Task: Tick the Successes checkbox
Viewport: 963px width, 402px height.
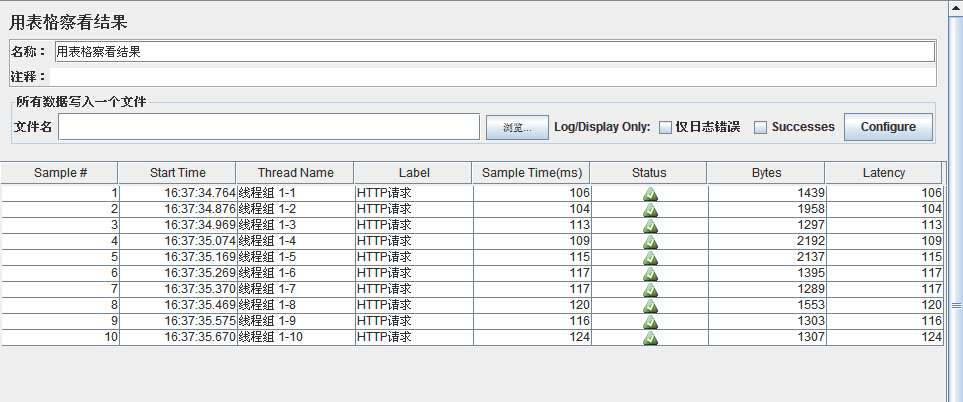Action: click(x=760, y=127)
